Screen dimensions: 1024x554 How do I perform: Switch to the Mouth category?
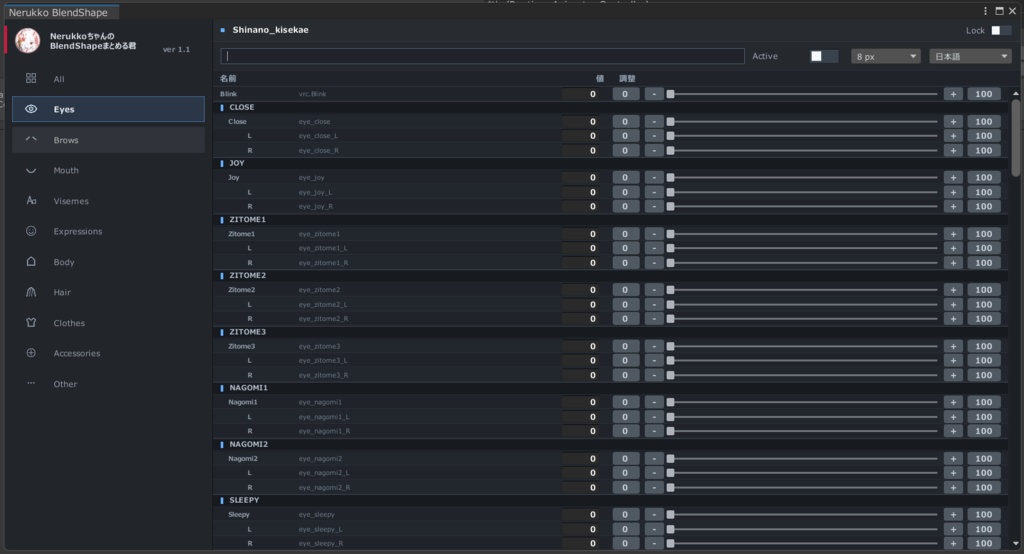pos(108,171)
